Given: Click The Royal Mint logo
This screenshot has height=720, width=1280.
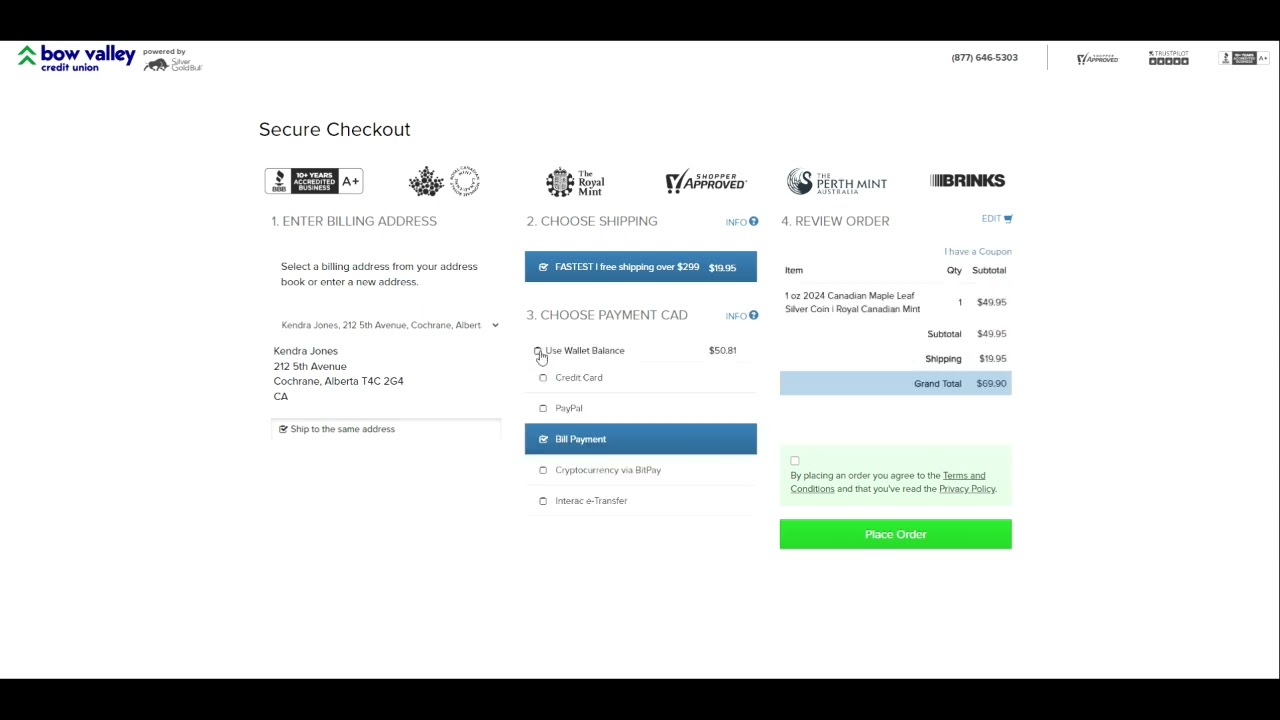Looking at the screenshot, I should tap(575, 182).
